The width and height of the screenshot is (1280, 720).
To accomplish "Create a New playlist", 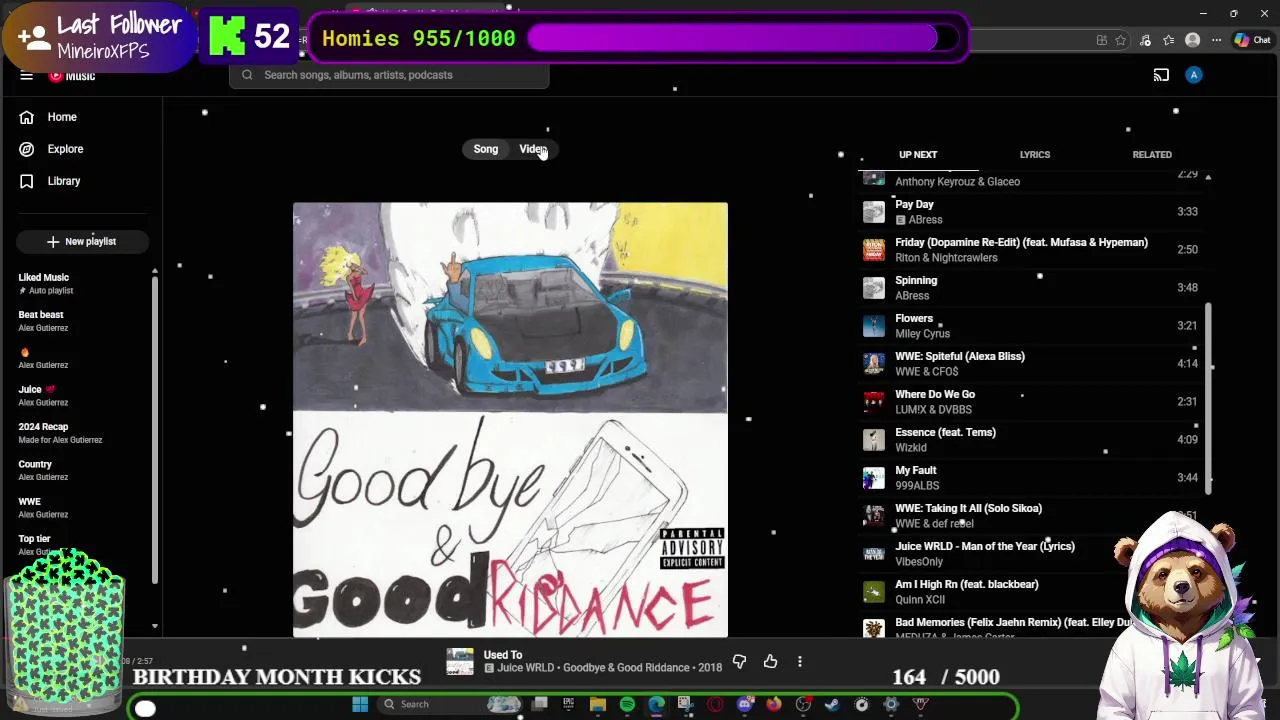I will [82, 241].
